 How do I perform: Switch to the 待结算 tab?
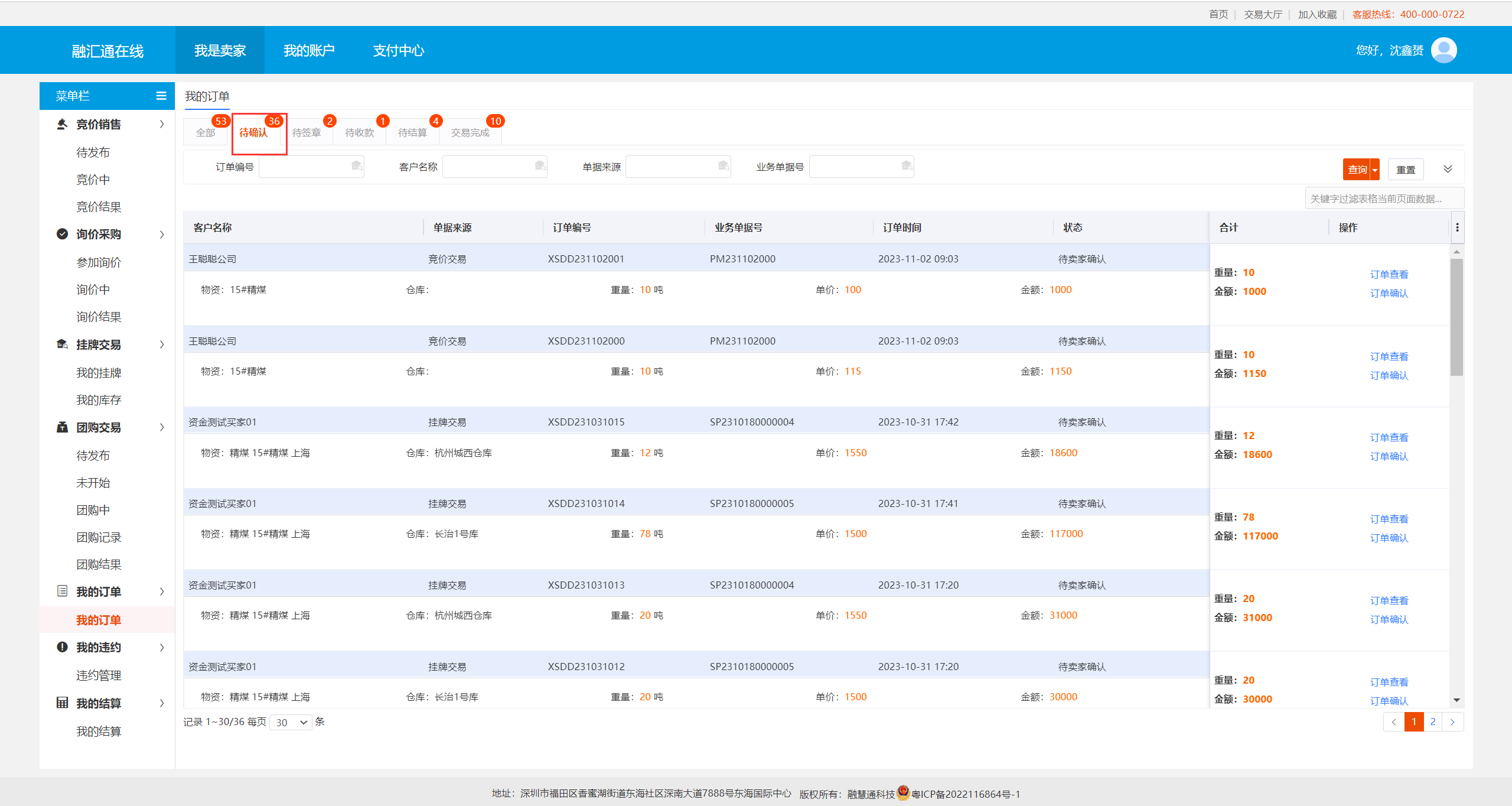412,132
